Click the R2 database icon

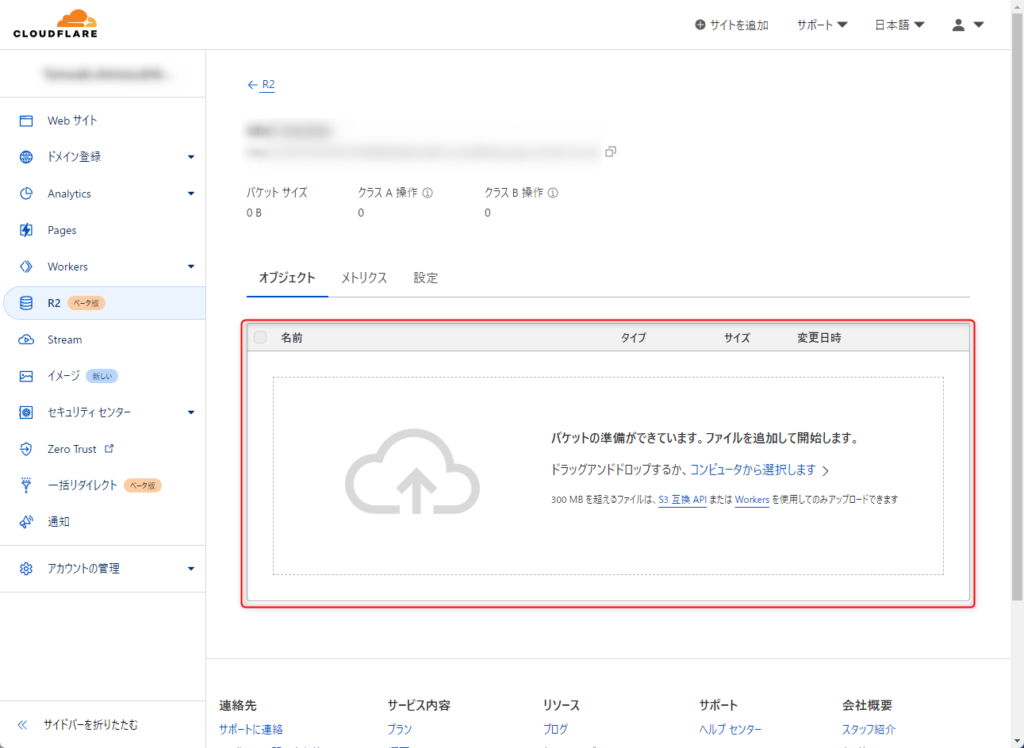pyautogui.click(x=26, y=303)
